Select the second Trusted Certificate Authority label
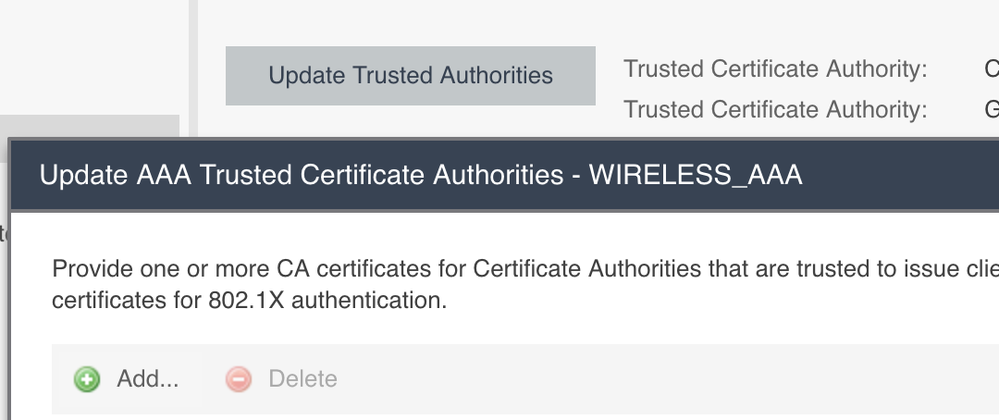Screen dimensions: 999x420 pyautogui.click(x=775, y=108)
